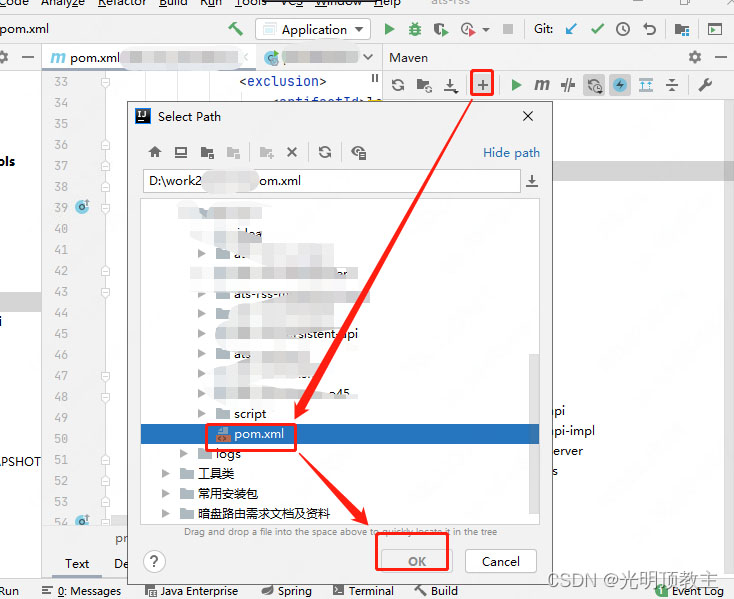Open the Refactor menu
This screenshot has width=734, height=599.
(x=122, y=3)
